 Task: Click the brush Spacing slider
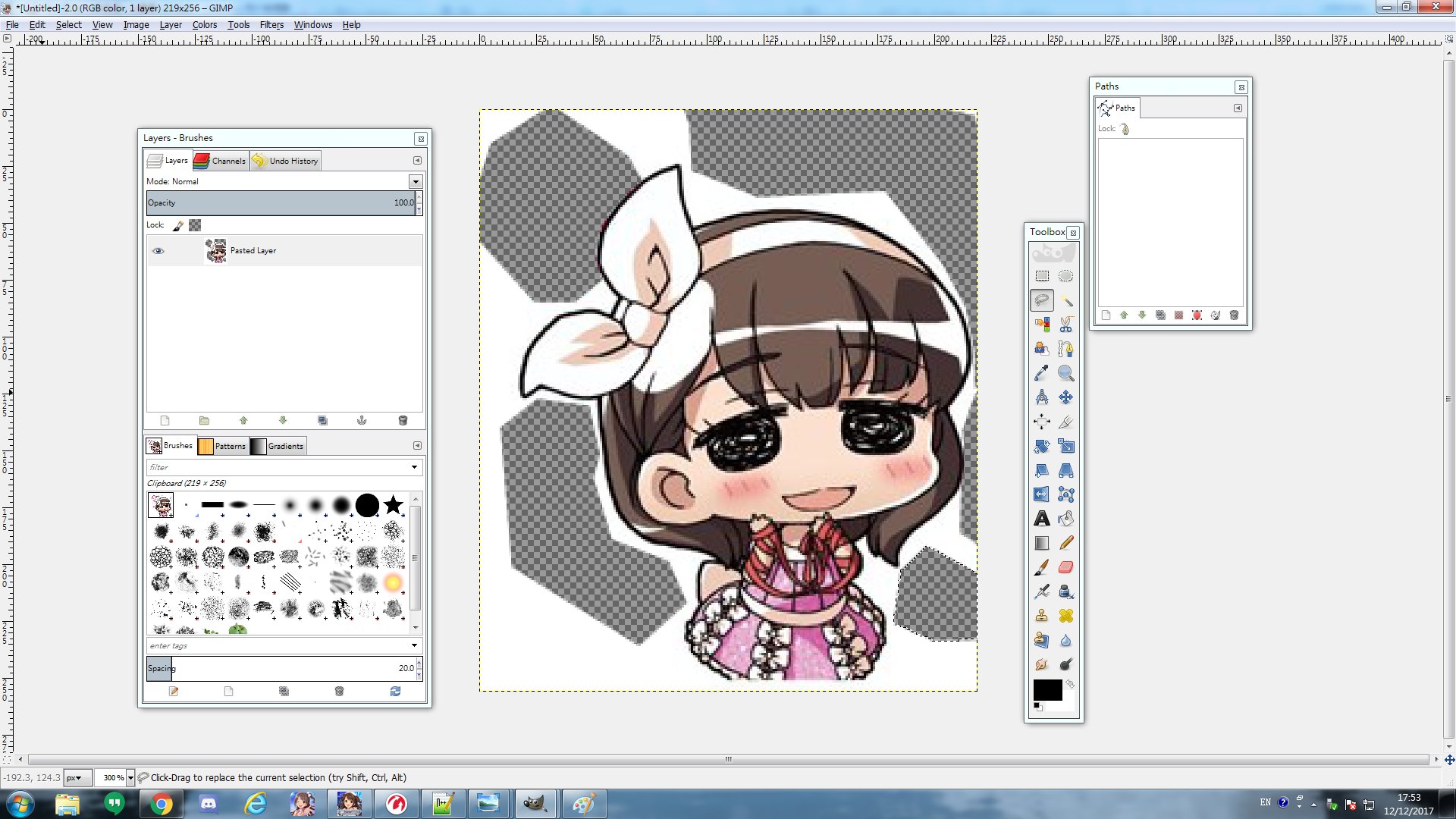coord(281,668)
